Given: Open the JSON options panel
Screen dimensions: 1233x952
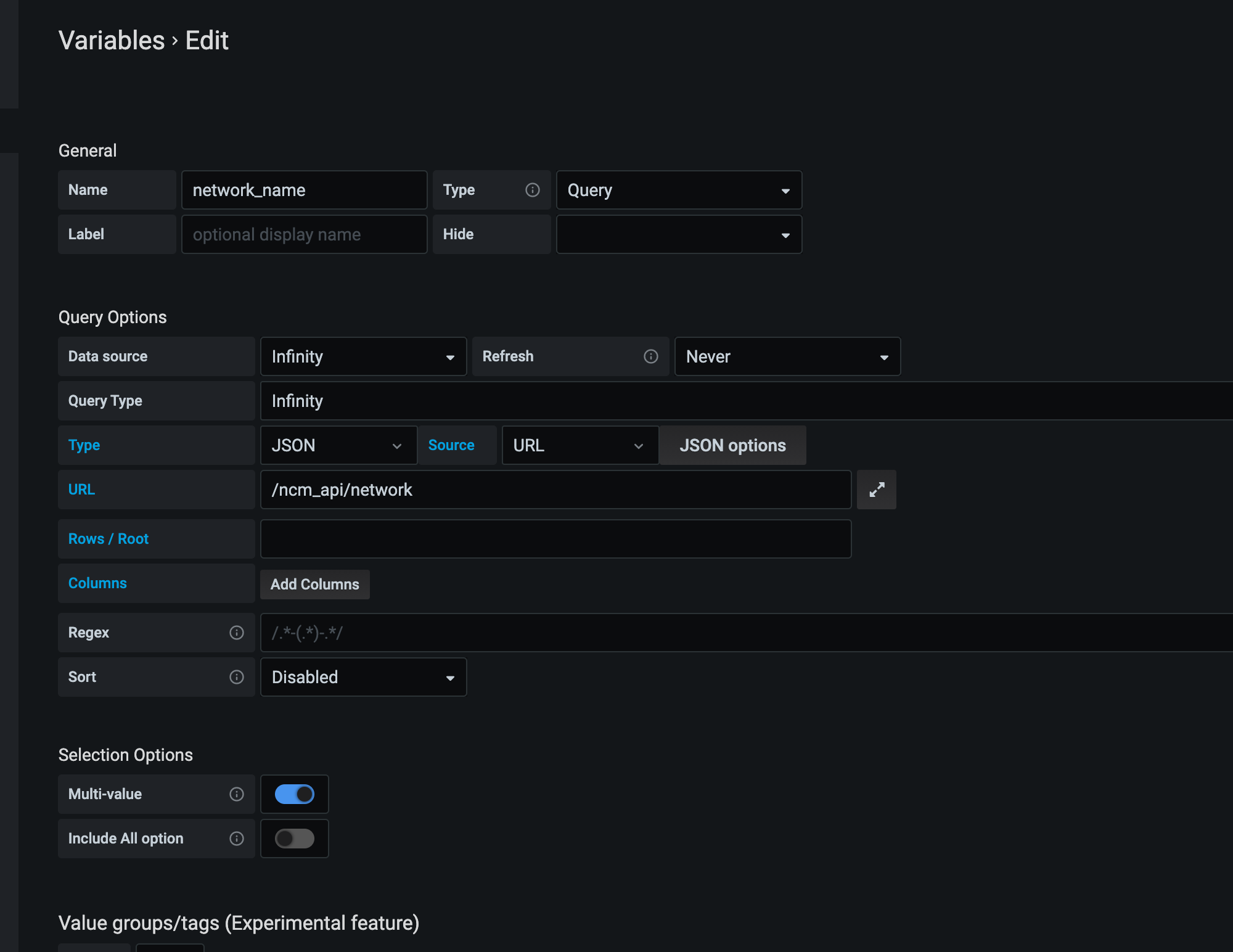Looking at the screenshot, I should tap(732, 445).
